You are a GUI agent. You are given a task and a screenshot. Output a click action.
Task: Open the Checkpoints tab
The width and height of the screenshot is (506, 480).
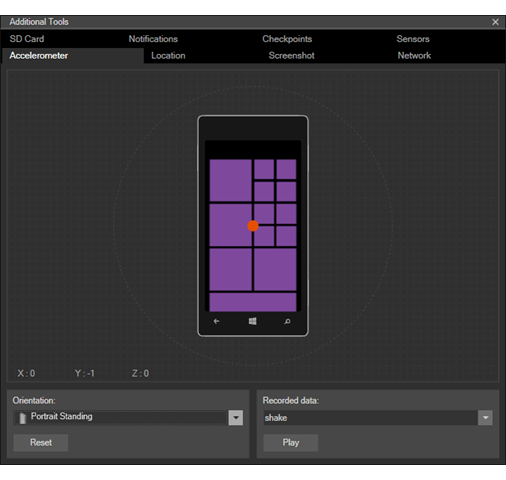click(287, 39)
